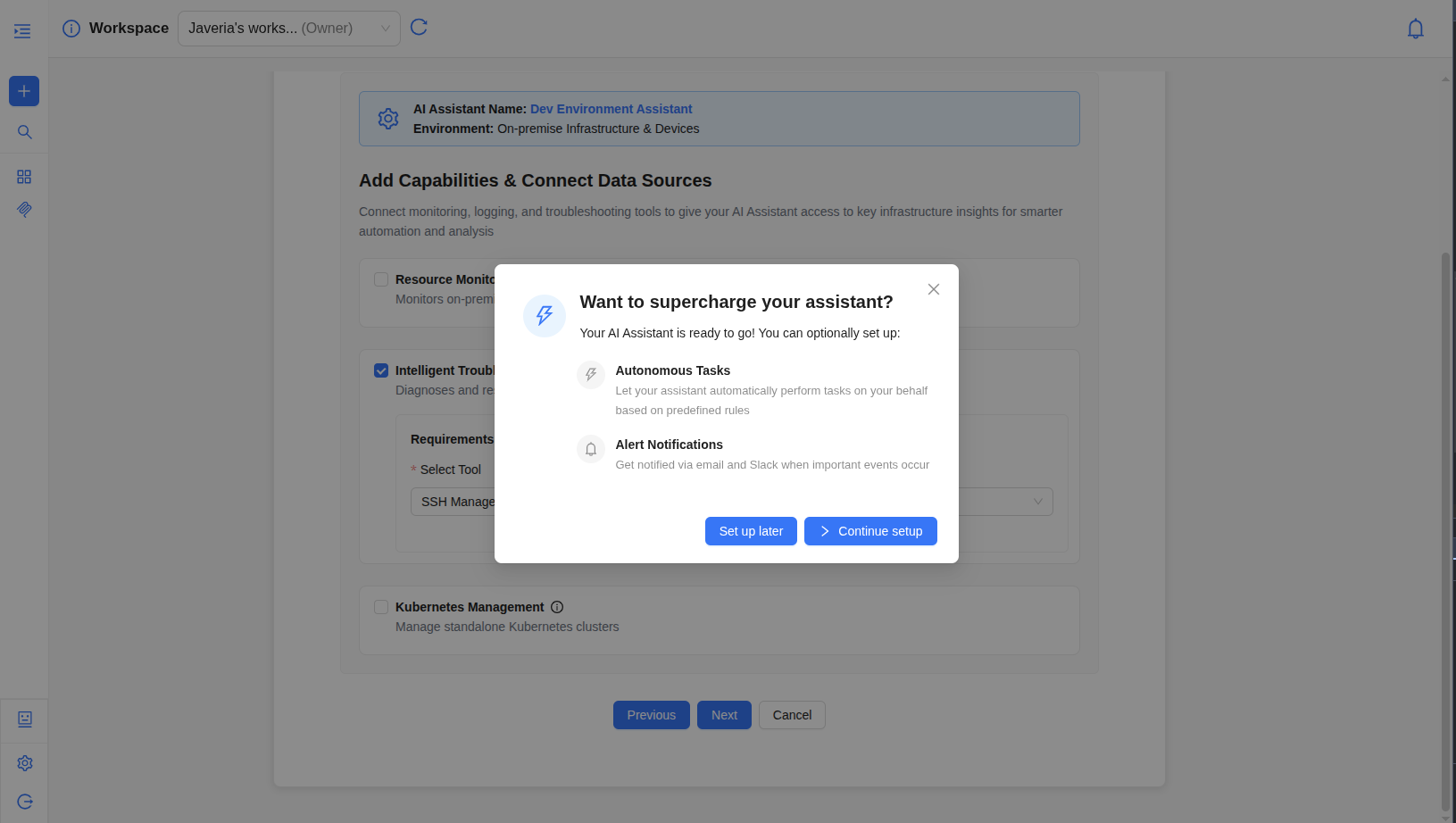Click the blue plus create button
This screenshot has height=823, width=1456.
(x=24, y=91)
